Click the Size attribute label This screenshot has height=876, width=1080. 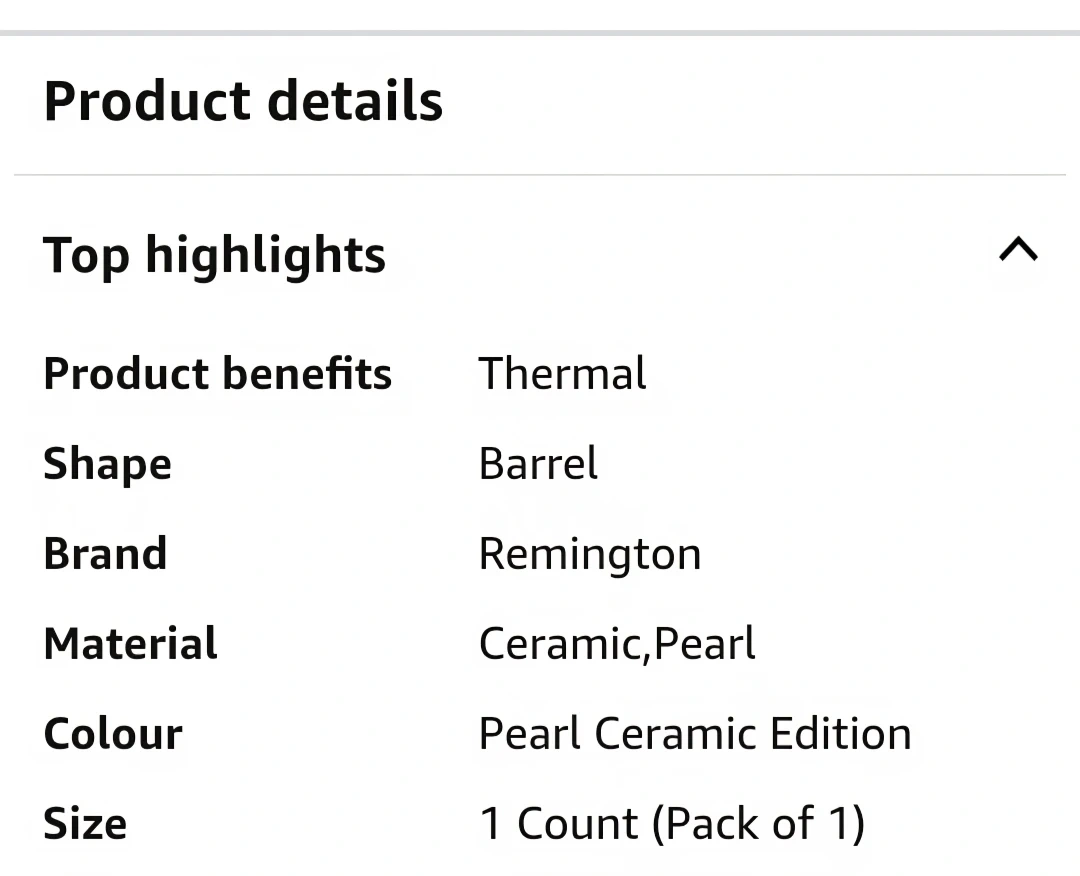coord(85,824)
